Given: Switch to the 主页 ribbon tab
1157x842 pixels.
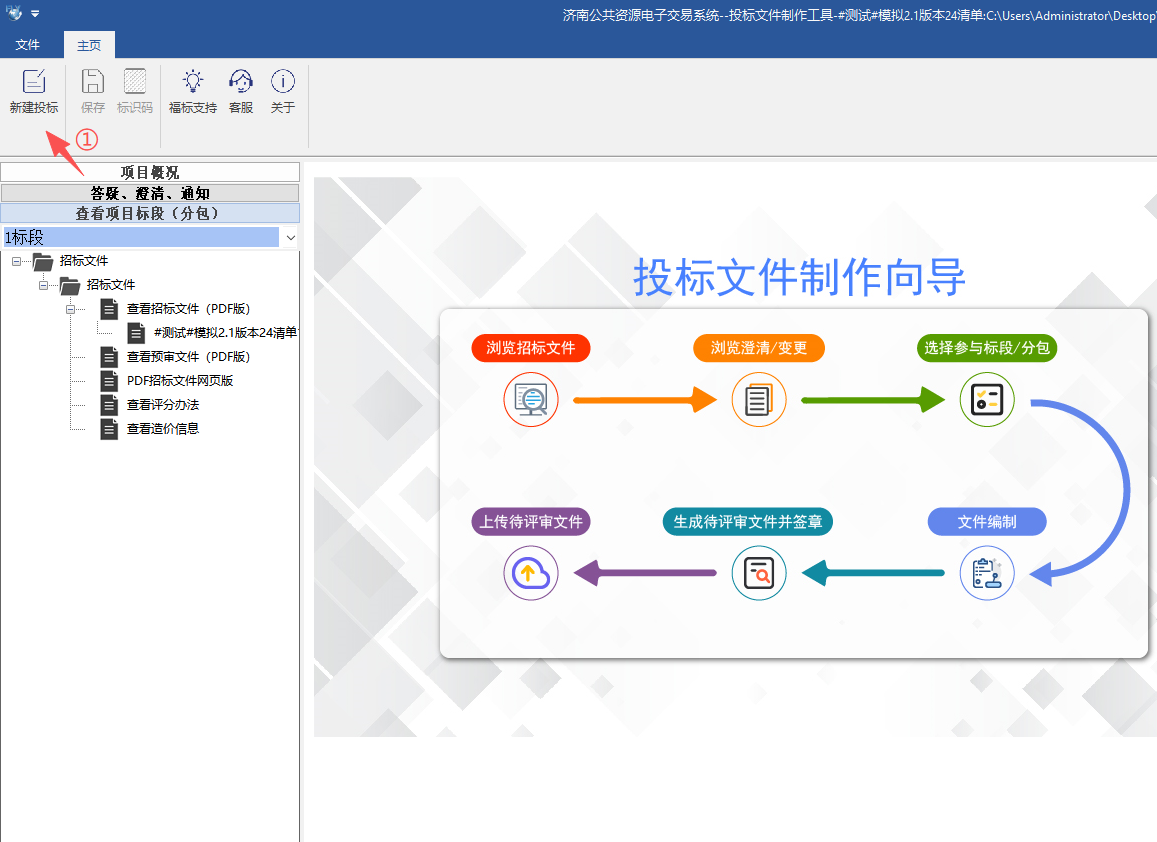Looking at the screenshot, I should (x=89, y=45).
